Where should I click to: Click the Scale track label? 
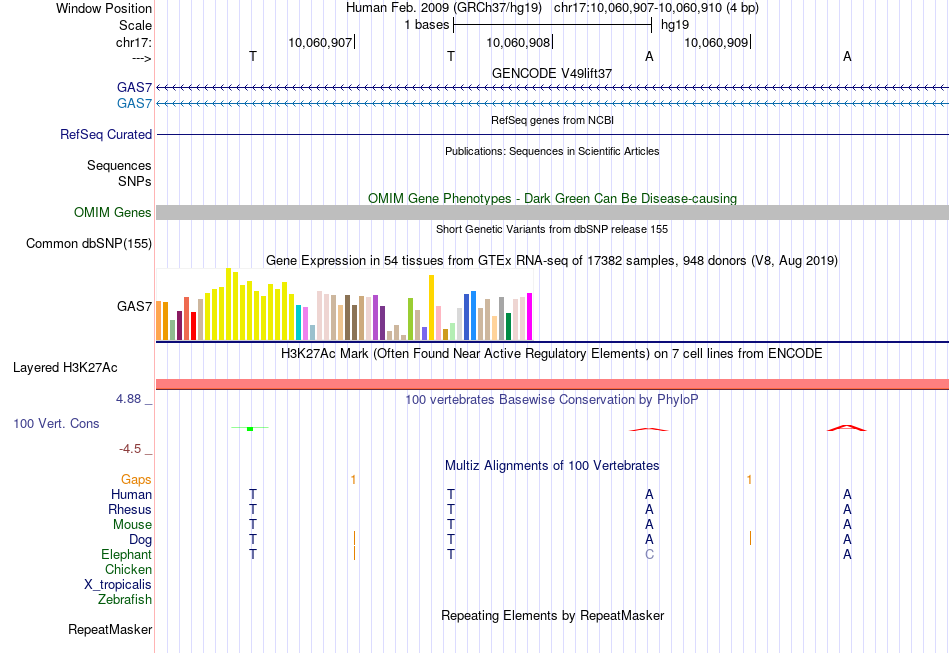point(135,25)
